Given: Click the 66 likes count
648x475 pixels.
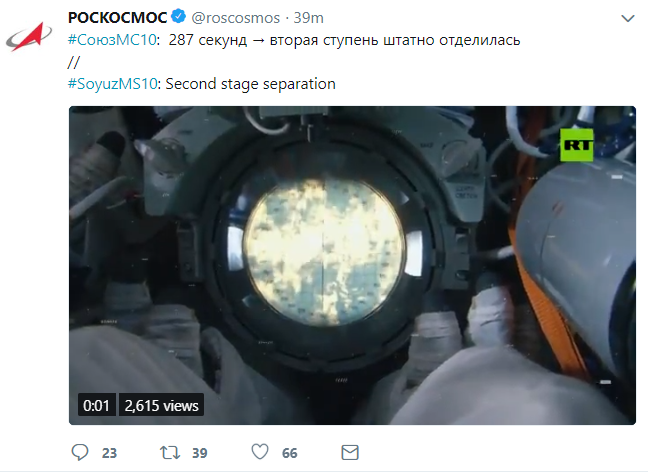Looking at the screenshot, I should (x=290, y=453).
